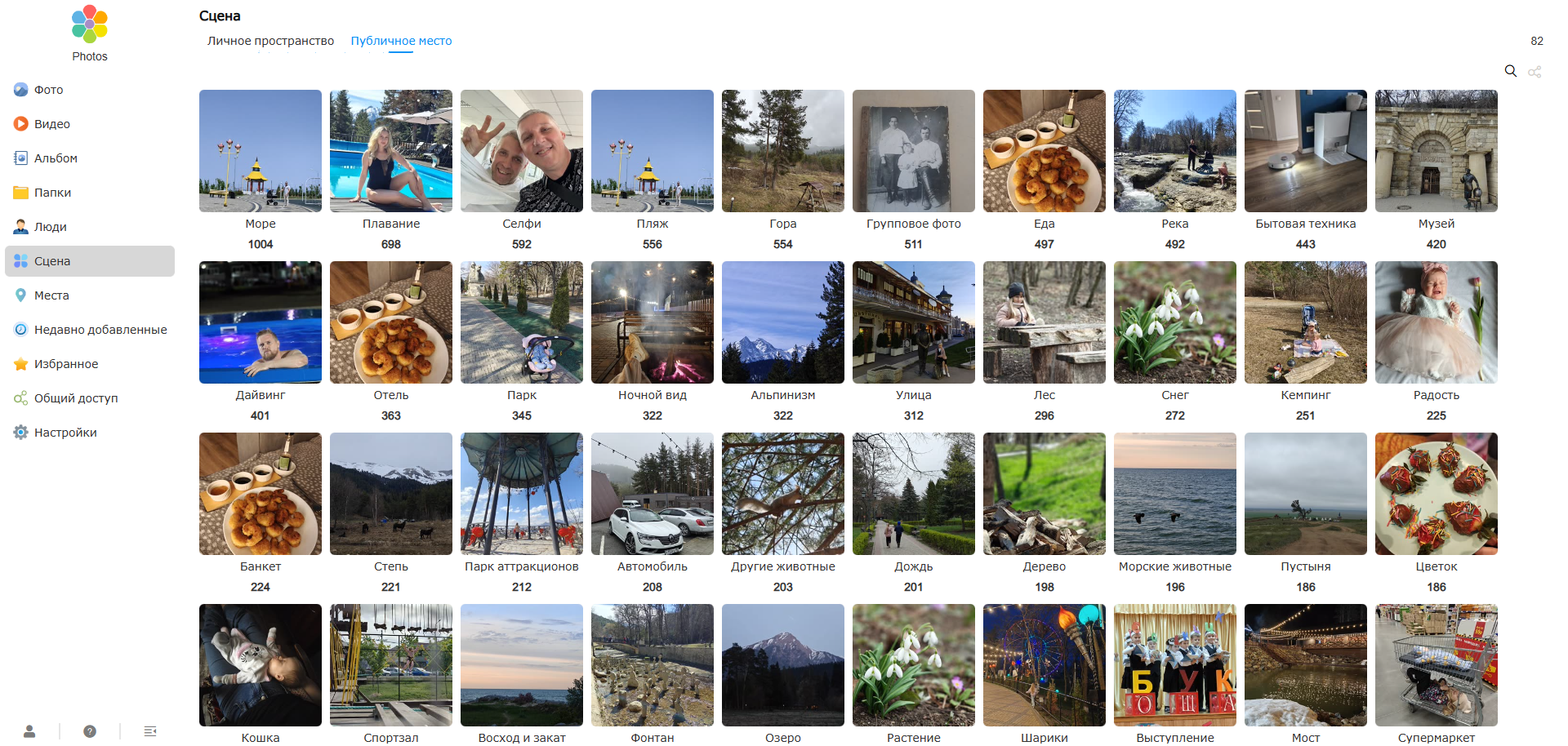This screenshot has width=1568, height=746.
Task: Open help via the question mark icon
Action: (x=90, y=730)
